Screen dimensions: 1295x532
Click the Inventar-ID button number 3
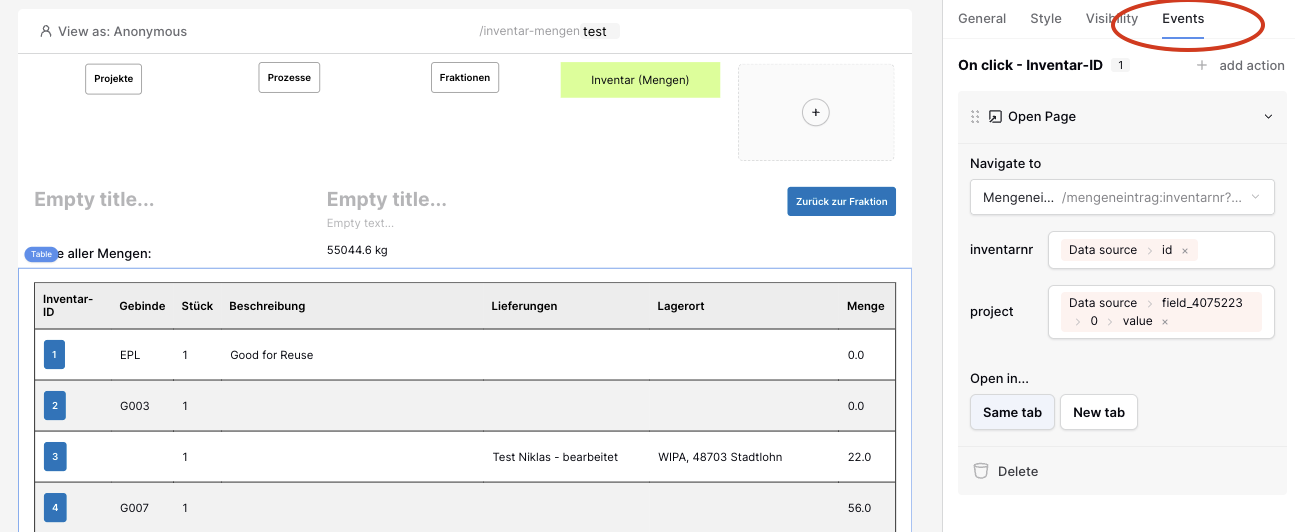[x=55, y=457]
